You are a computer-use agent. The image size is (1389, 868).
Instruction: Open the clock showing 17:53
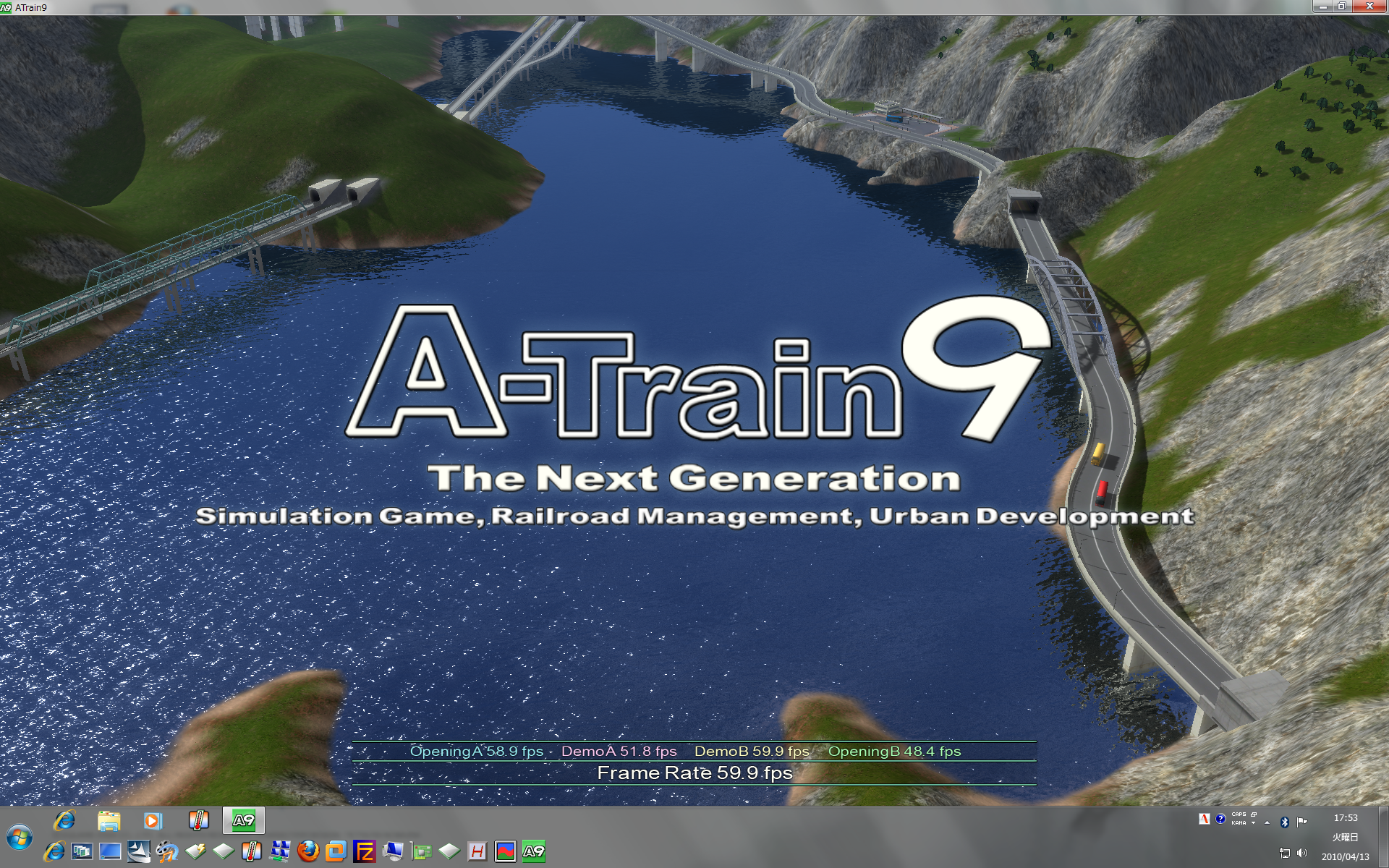(x=1346, y=818)
